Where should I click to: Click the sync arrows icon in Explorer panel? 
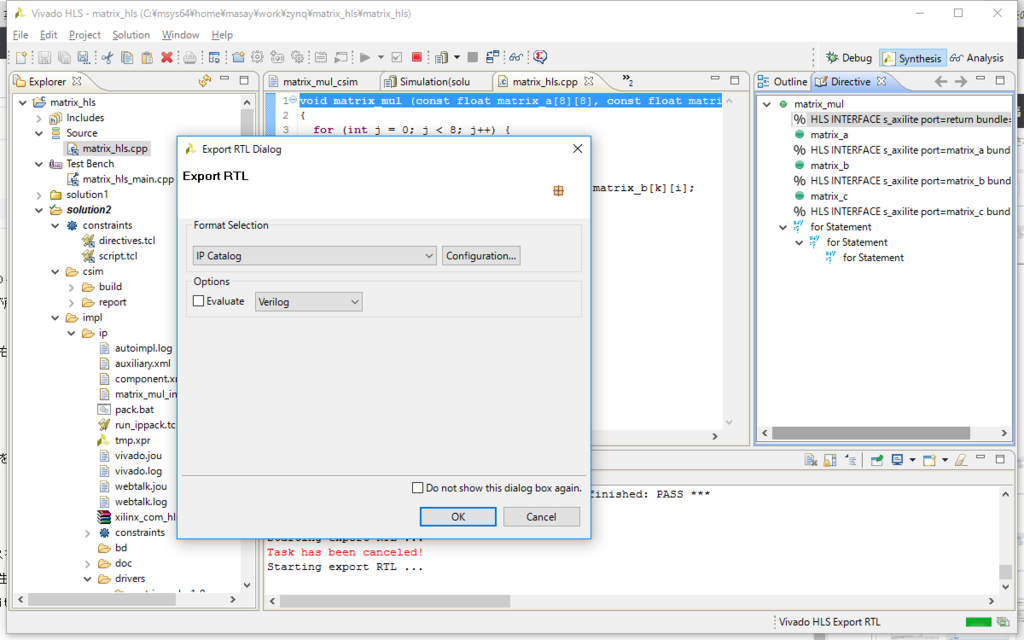coord(204,81)
